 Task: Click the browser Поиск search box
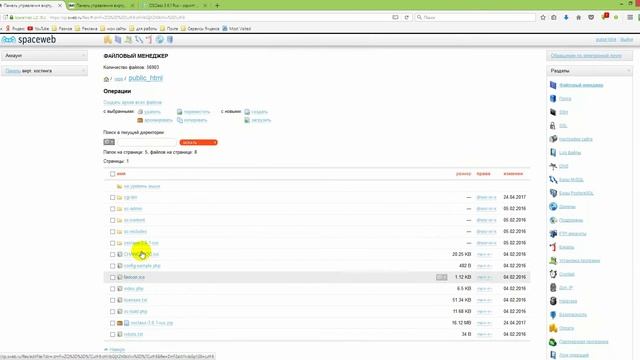coord(476,18)
